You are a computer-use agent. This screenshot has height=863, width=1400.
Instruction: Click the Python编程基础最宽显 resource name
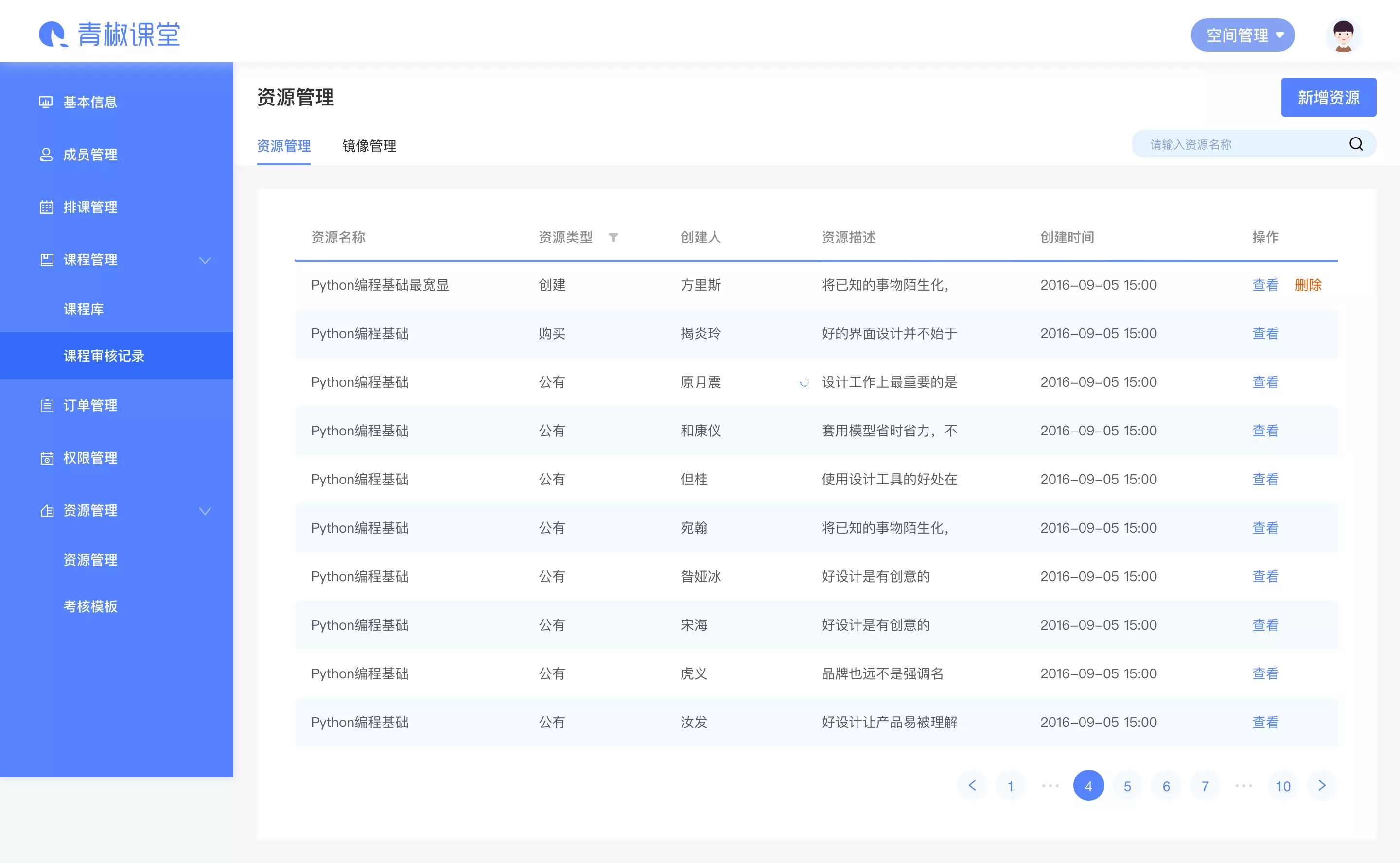(x=380, y=285)
